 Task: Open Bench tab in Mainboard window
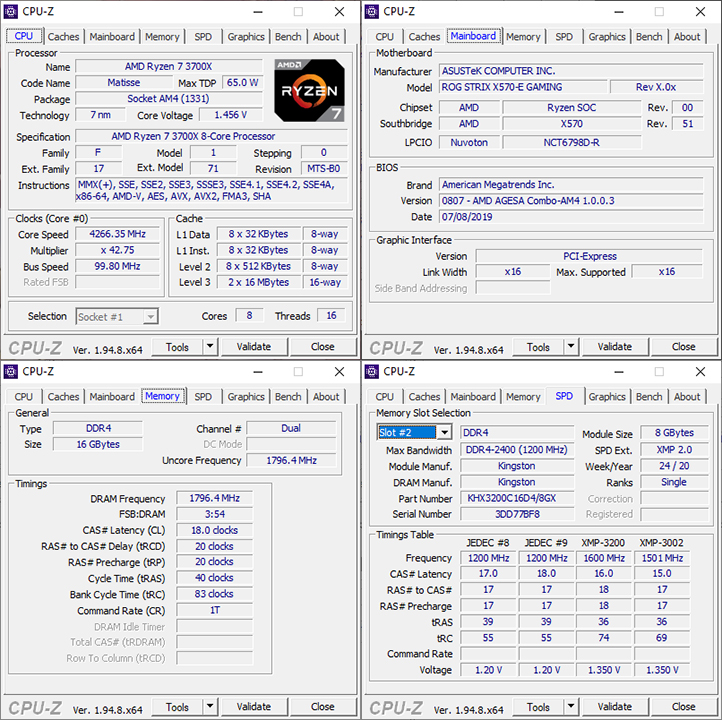649,36
